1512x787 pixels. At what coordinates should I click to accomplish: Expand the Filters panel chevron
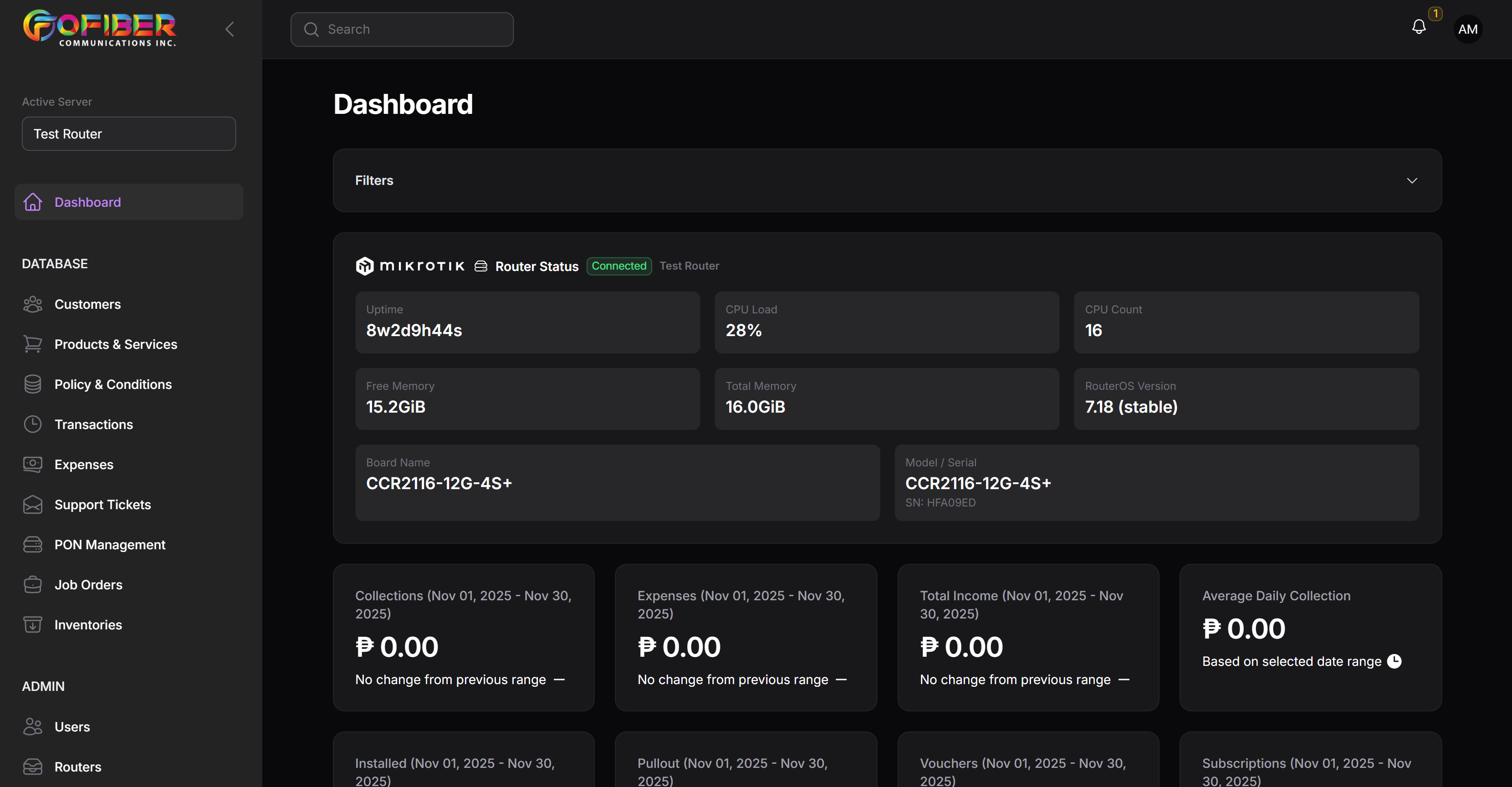pyautogui.click(x=1412, y=181)
